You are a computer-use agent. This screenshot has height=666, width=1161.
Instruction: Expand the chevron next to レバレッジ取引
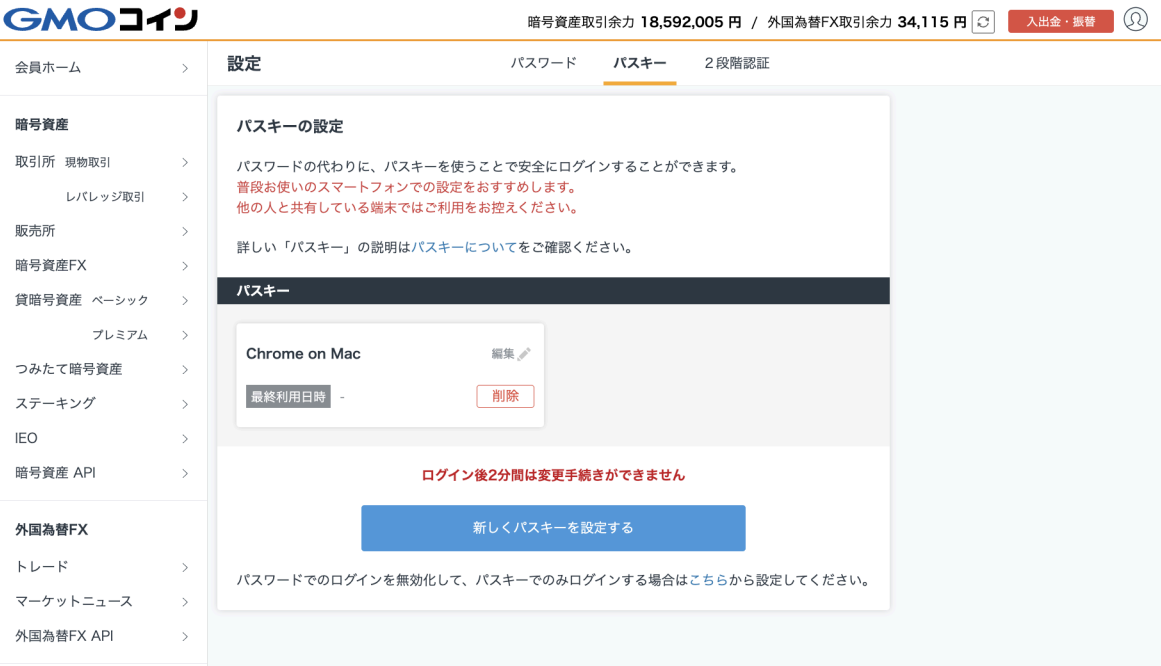click(x=185, y=197)
